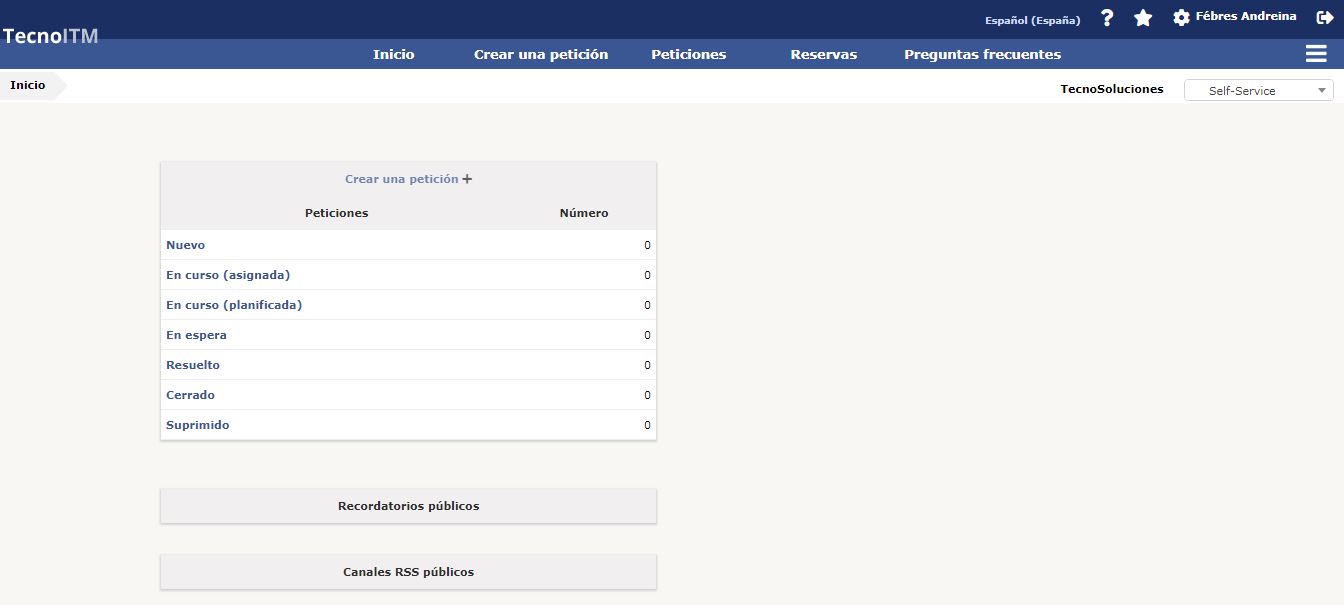Open the hamburger menu icon
The width and height of the screenshot is (1344, 605).
(1315, 54)
